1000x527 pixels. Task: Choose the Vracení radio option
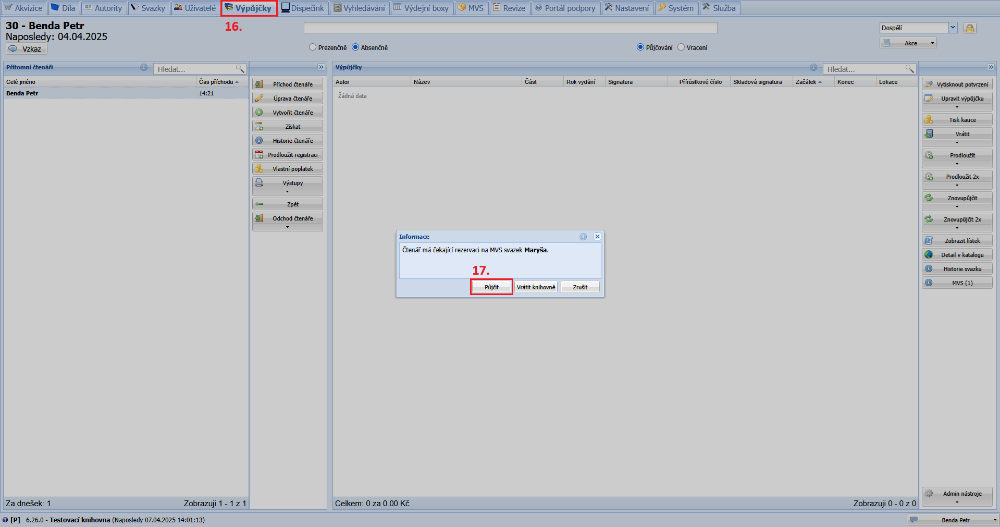coord(682,47)
